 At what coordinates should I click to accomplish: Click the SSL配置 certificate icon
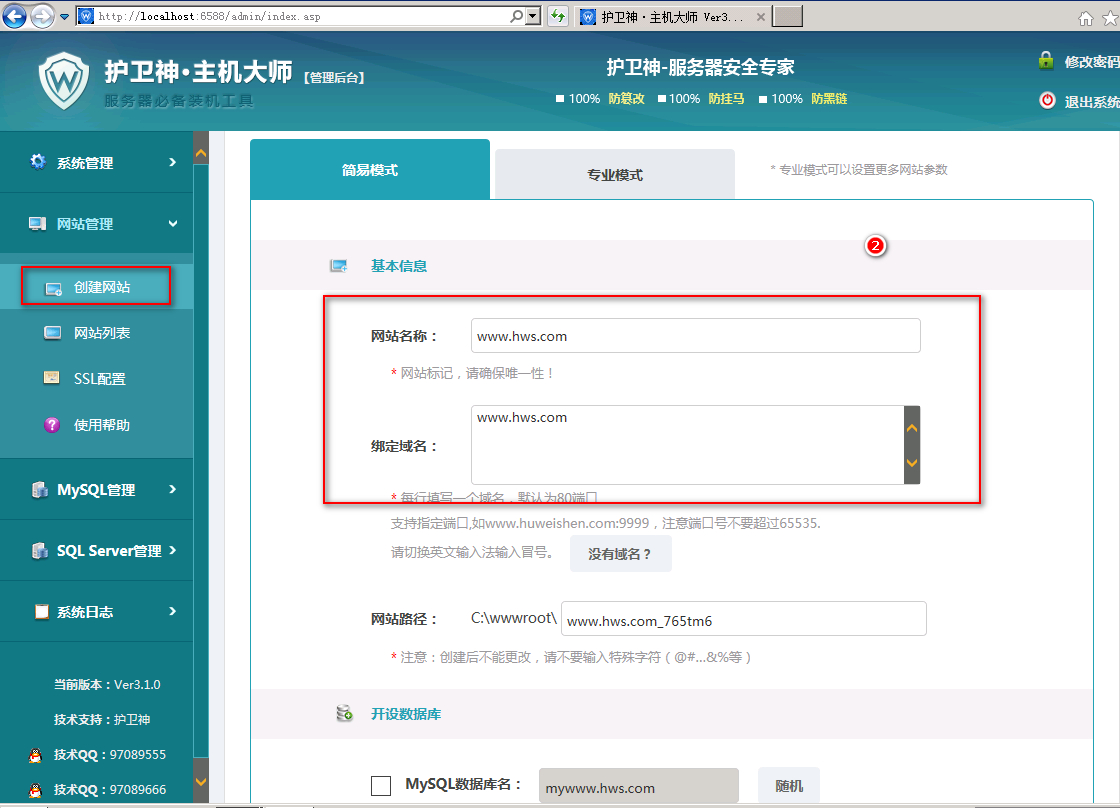[52, 378]
